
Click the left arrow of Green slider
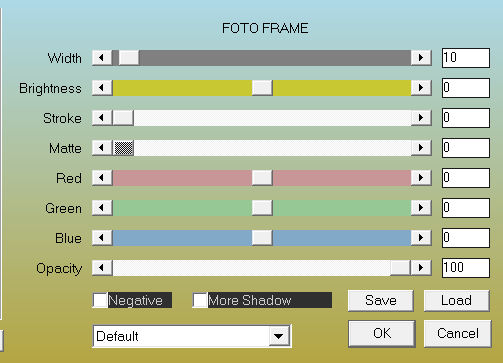point(102,208)
